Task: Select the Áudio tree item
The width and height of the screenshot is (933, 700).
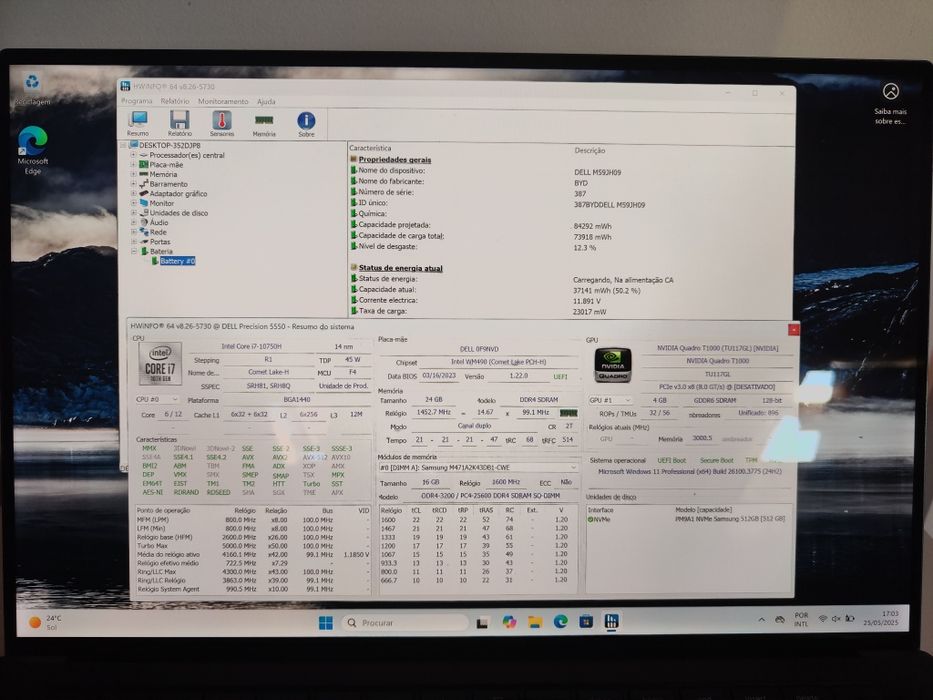Action: click(x=159, y=222)
